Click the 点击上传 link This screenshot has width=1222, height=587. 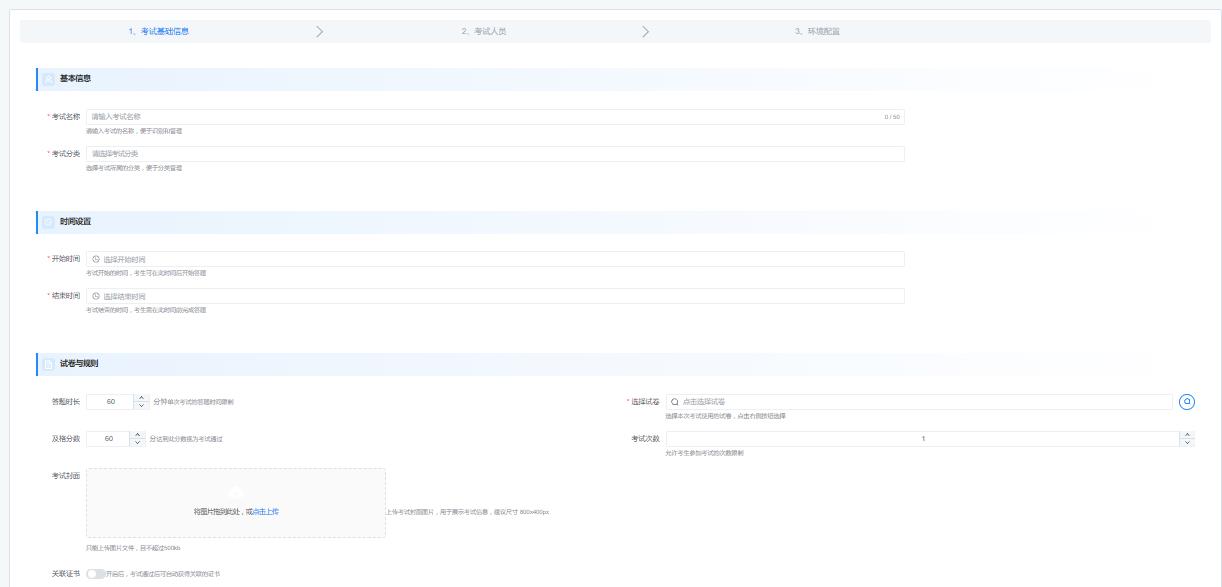point(265,511)
